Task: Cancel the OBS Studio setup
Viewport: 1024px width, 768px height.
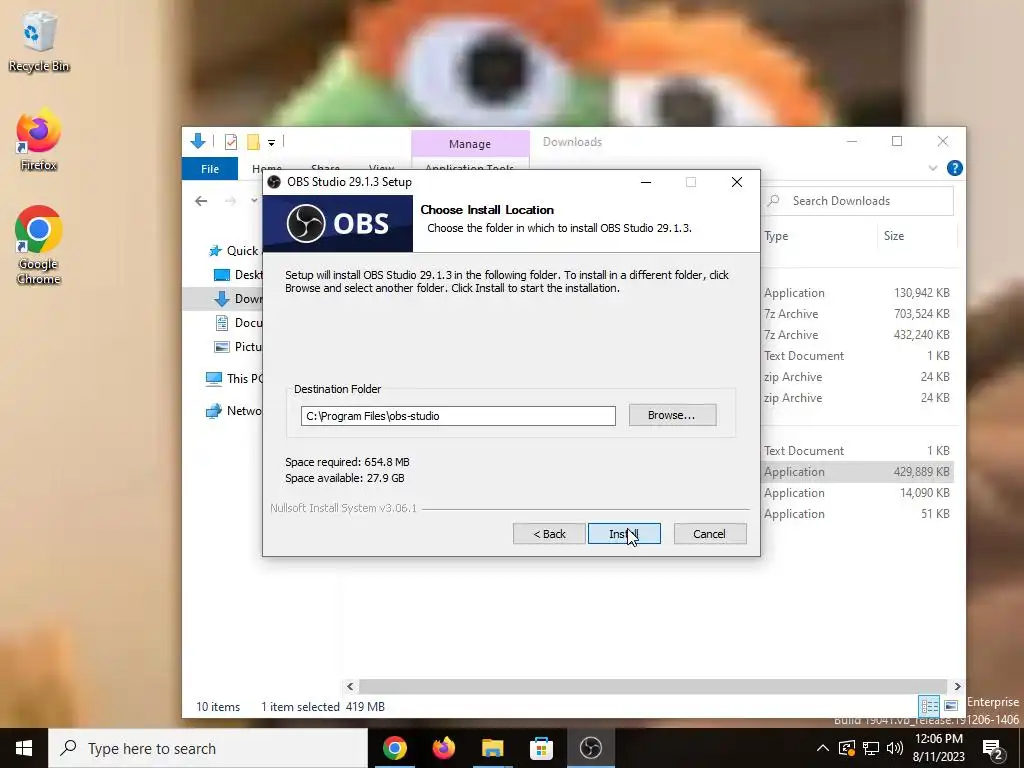Action: point(709,534)
